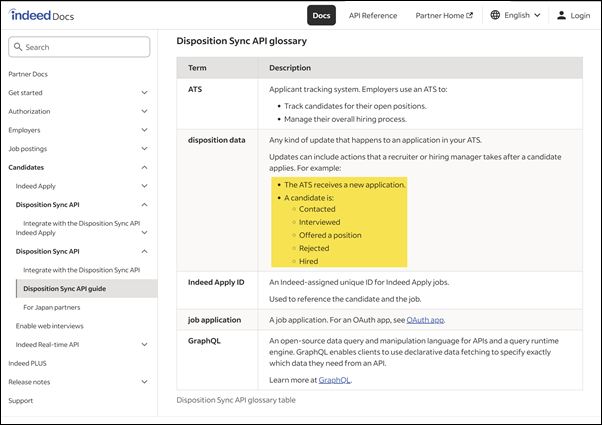
Task: Type in the Search input field
Action: pos(85,47)
